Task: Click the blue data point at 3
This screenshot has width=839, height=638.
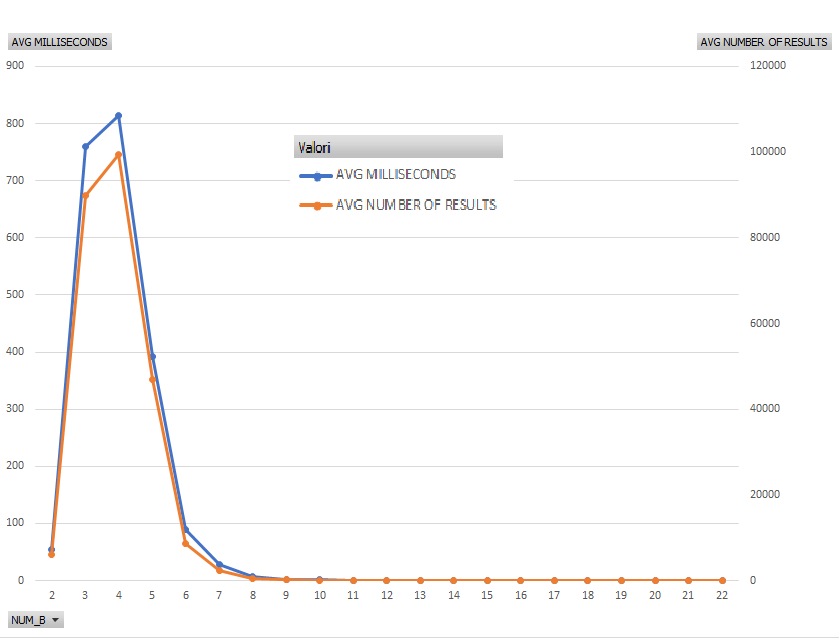Action: coord(85,147)
